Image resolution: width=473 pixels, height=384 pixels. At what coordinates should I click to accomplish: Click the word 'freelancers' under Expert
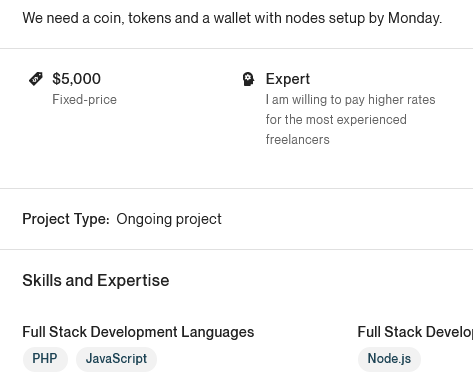pyautogui.click(x=297, y=140)
